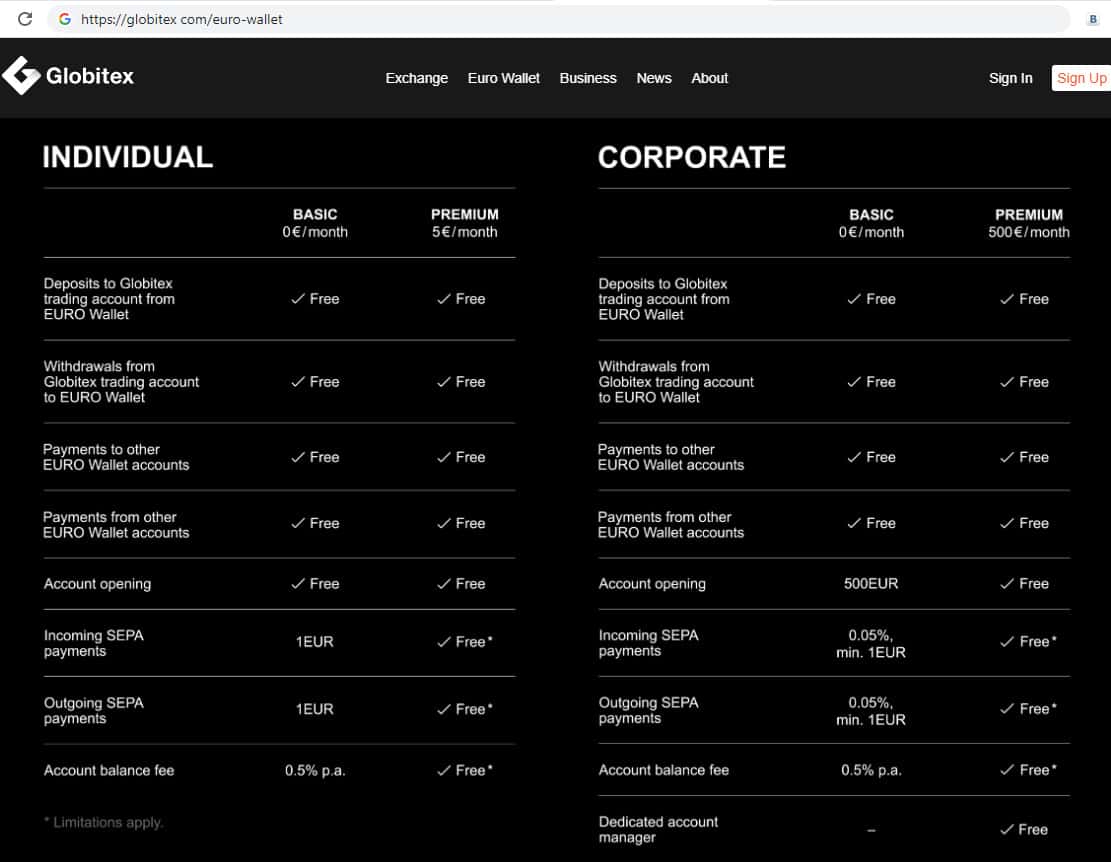Click the Globitex diamond logo icon
The width and height of the screenshot is (1111, 862).
(21, 76)
